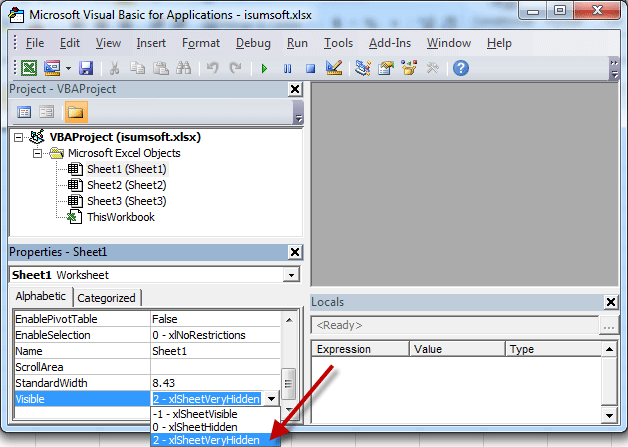Screen dimensions: 628x447
Task: Choose -1 - xlSheetVisible option
Action: [x=215, y=414]
